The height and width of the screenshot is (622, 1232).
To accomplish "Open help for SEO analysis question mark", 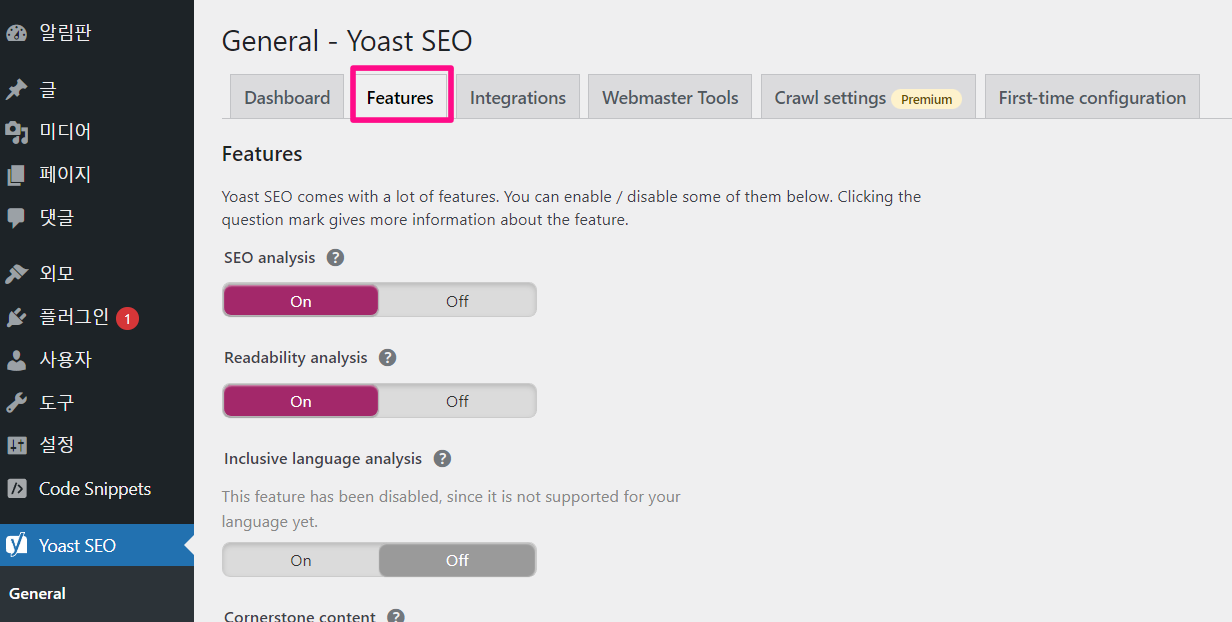I will click(336, 257).
